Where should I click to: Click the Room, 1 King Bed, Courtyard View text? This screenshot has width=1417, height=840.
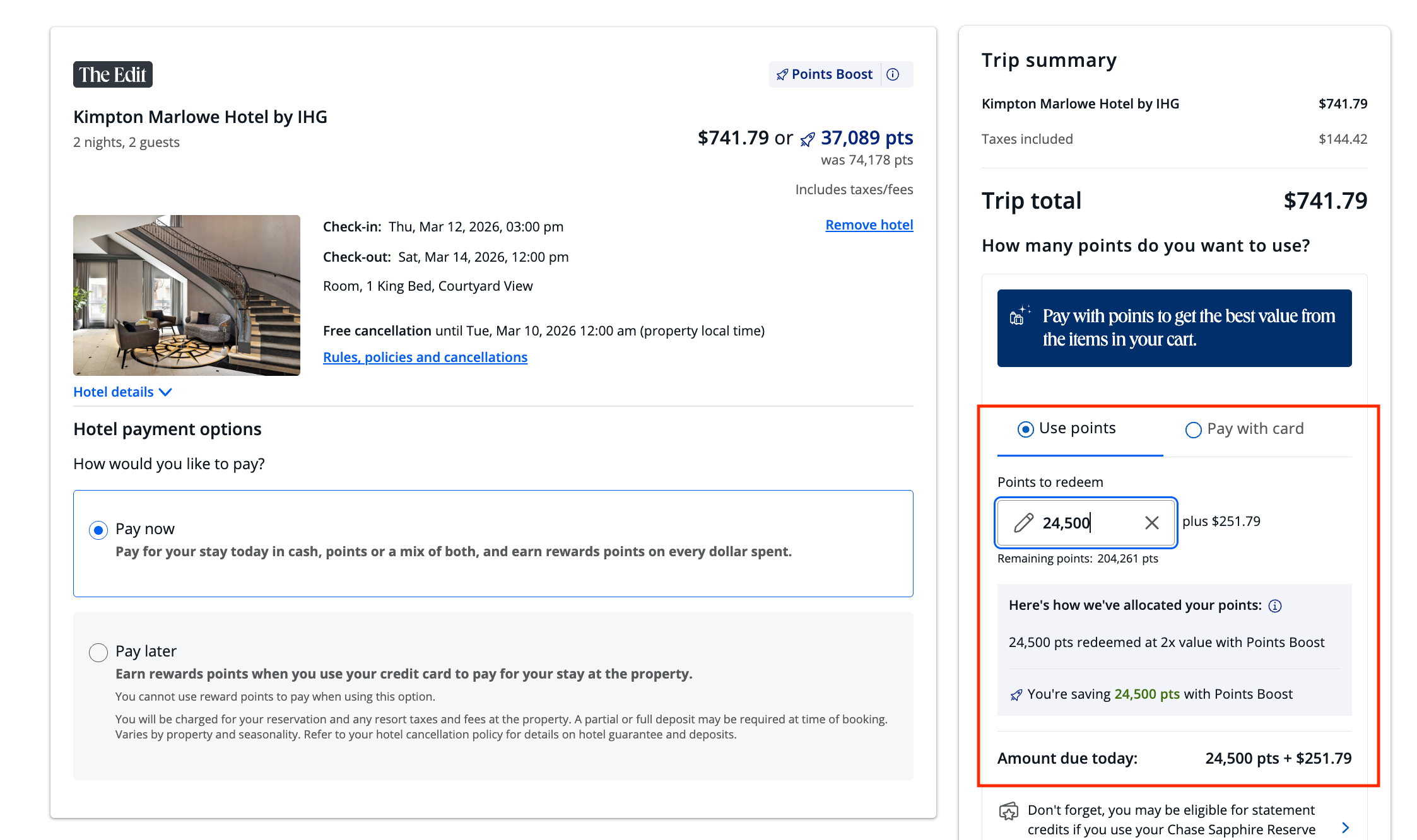pyautogui.click(x=428, y=286)
